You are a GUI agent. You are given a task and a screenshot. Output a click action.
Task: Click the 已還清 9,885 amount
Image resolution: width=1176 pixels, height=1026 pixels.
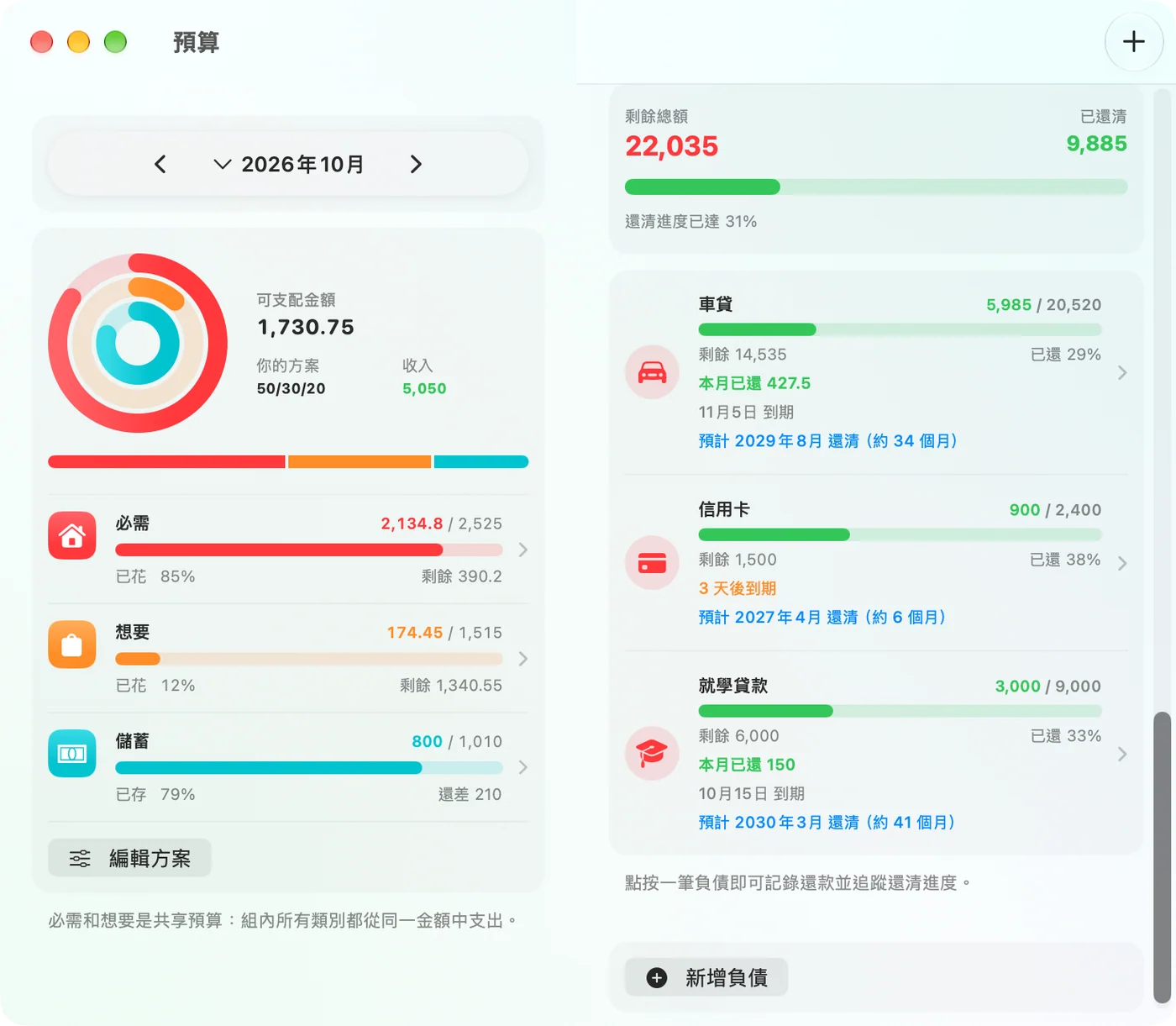[x=1096, y=144]
